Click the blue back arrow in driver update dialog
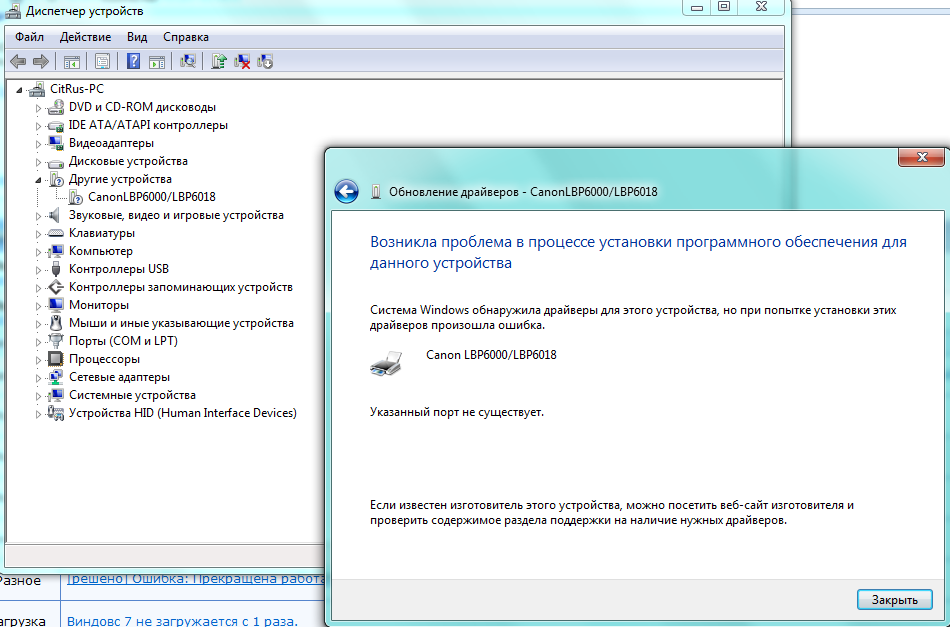 (x=347, y=191)
